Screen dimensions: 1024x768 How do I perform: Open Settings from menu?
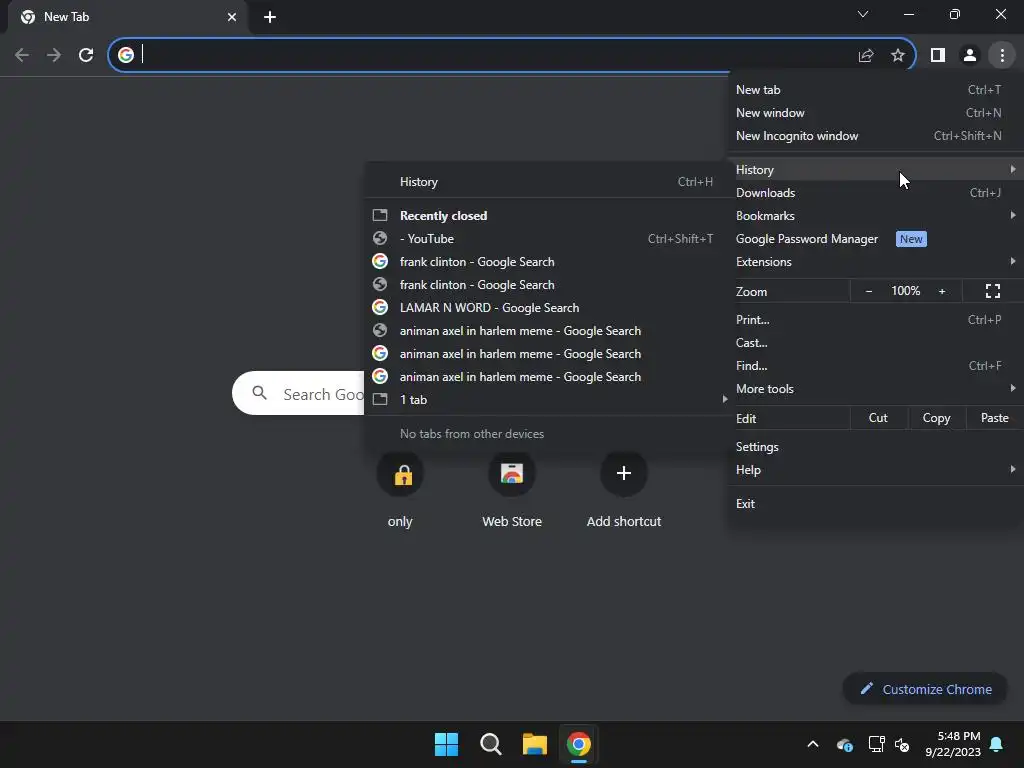[x=874, y=447]
